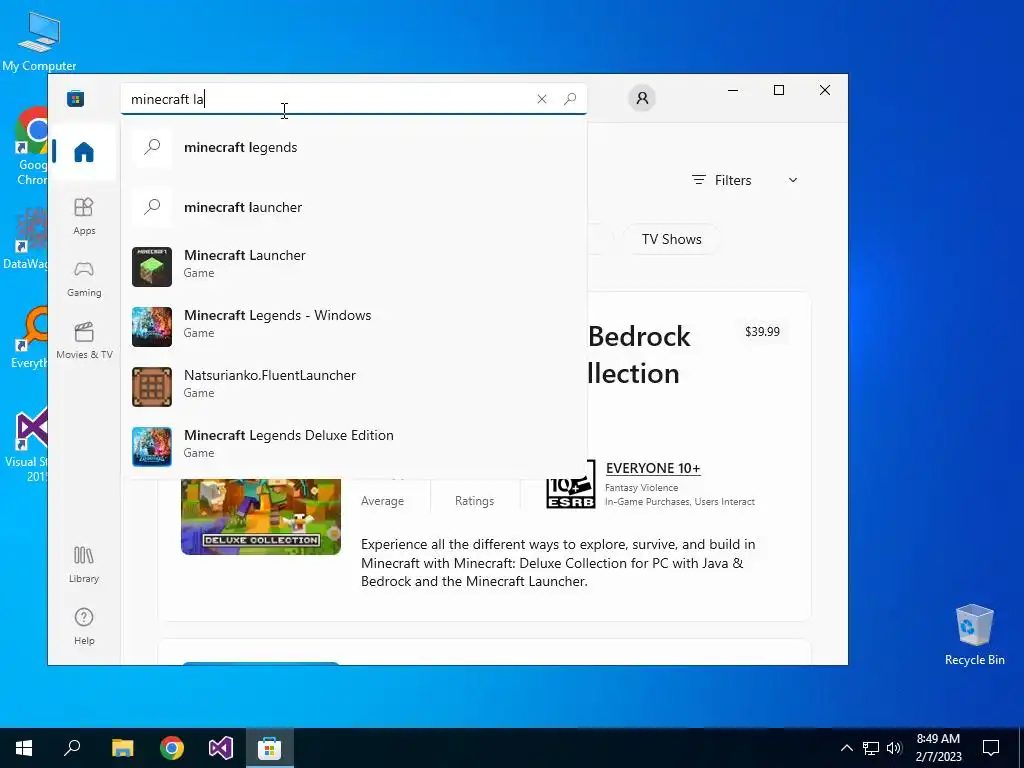The width and height of the screenshot is (1024, 768).
Task: Click the Microsoft Store logo icon
Action: coord(76,99)
